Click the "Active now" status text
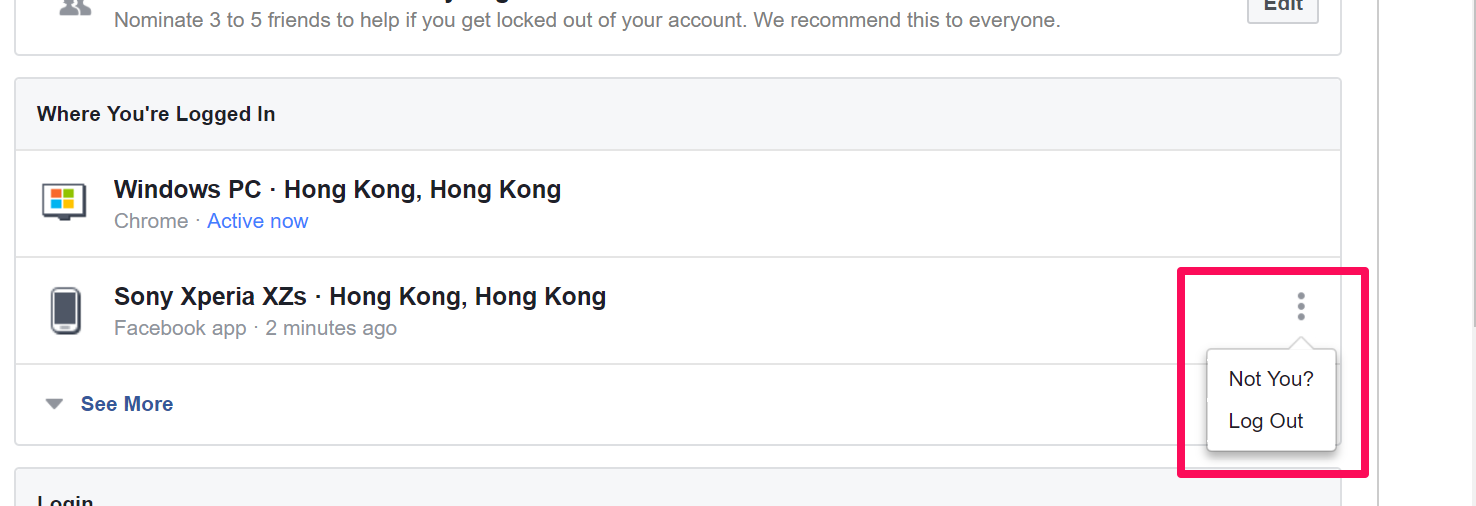 (258, 221)
